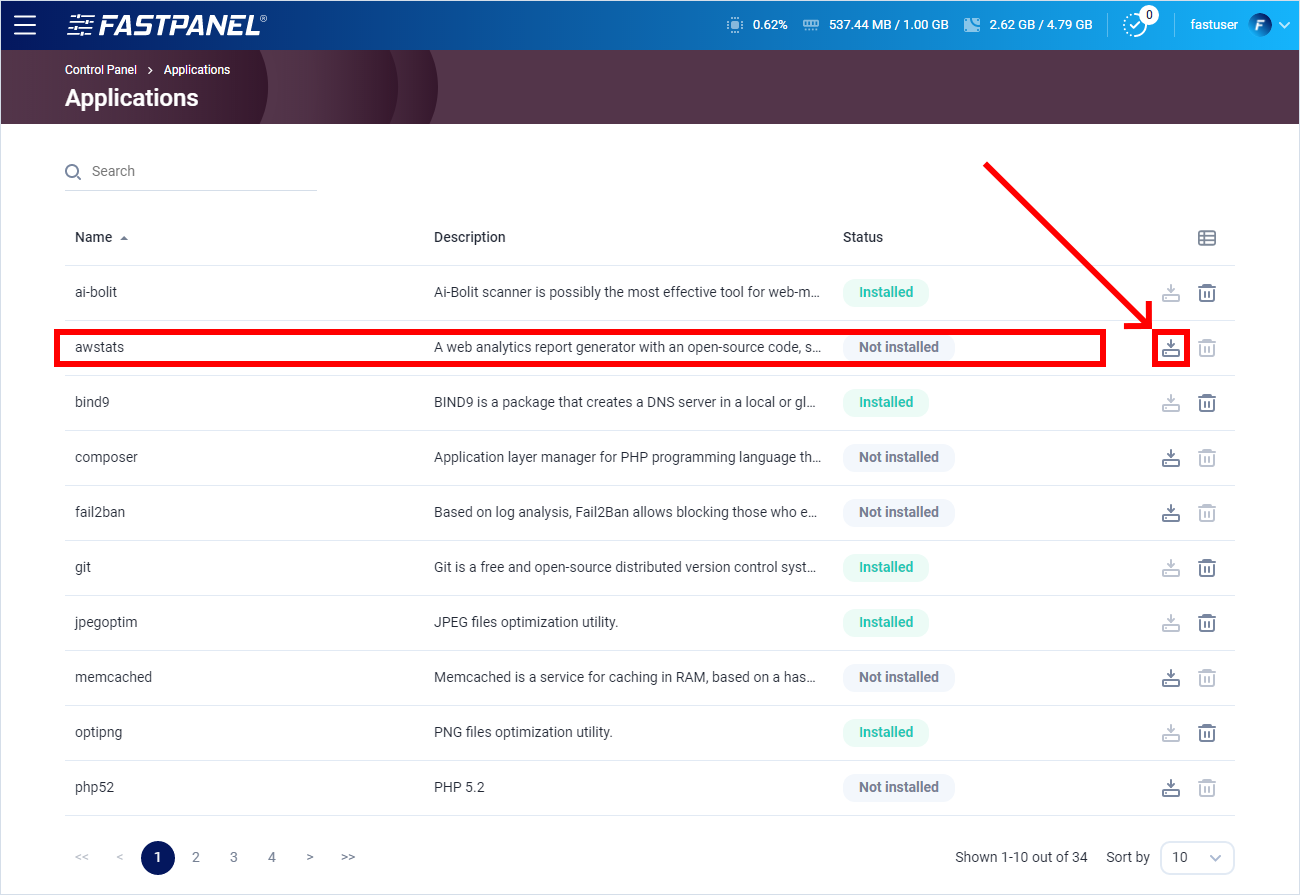Expand the fastuser account dropdown arrow
The height and width of the screenshot is (895, 1300).
click(1284, 25)
